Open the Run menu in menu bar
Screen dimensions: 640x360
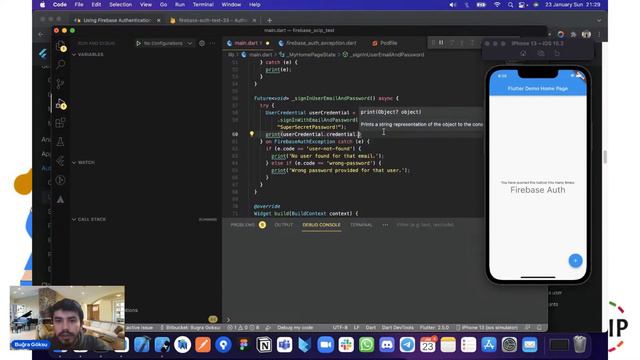[180, 4]
